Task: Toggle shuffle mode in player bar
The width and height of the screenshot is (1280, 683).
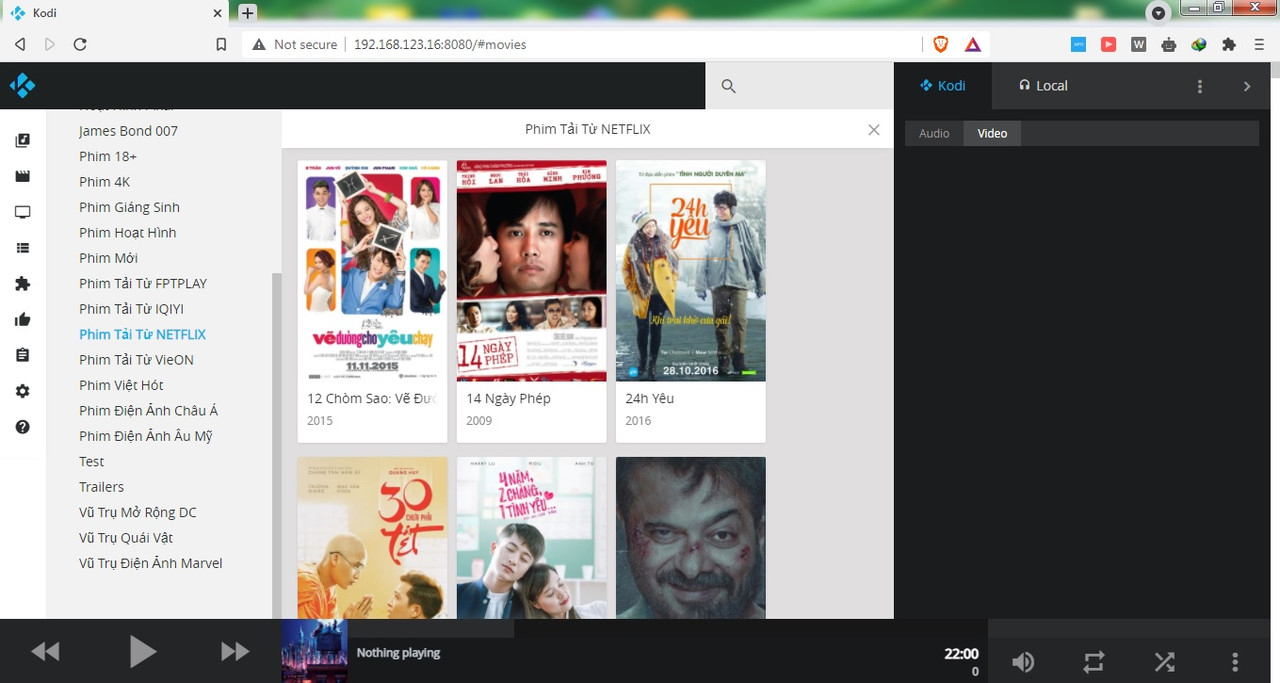Action: point(1164,661)
